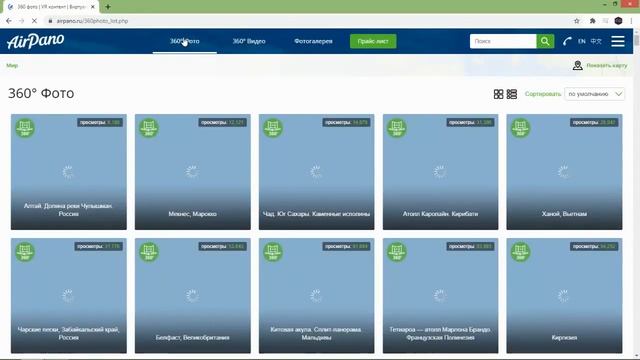Open the Алтай Долина реки Чулышман card

coord(69,172)
